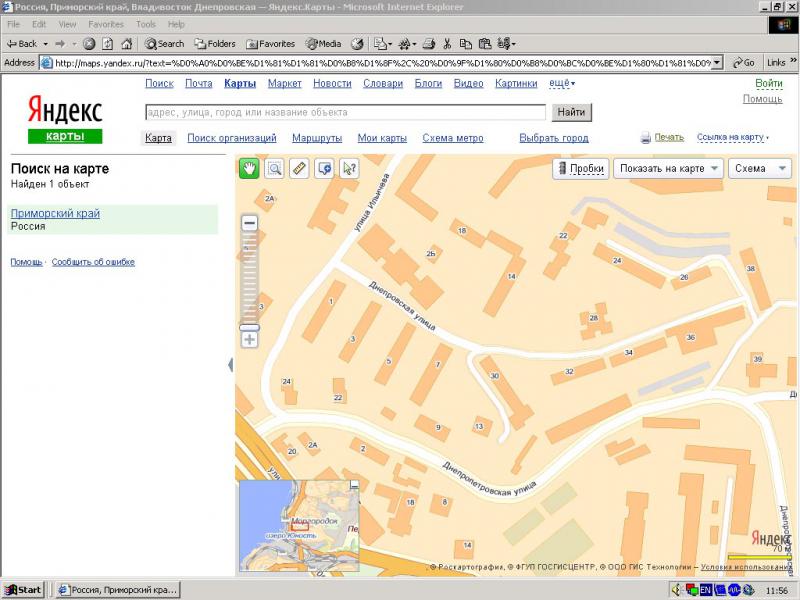
Task: Select the ruler distance measuring tool
Action: pos(299,168)
